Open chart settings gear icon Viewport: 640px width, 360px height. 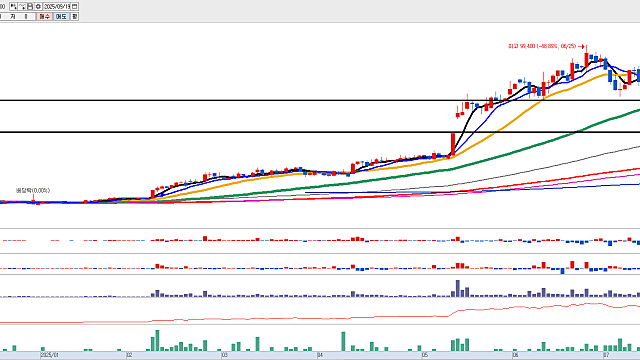click(38, 7)
